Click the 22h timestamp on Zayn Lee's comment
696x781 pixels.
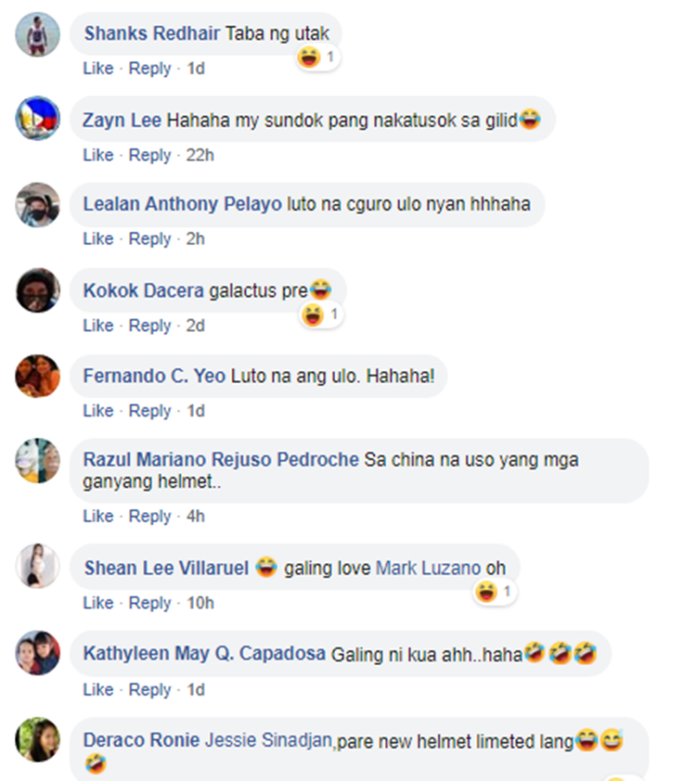[200, 155]
